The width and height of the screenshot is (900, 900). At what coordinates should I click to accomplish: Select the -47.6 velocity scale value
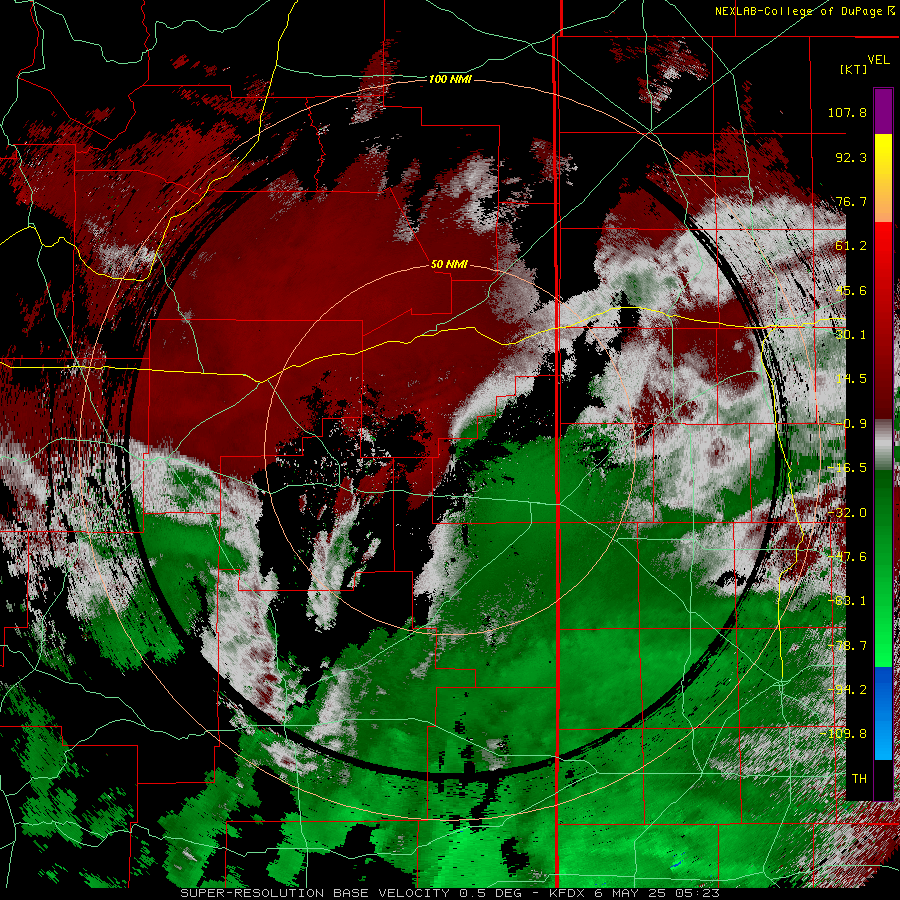[x=847, y=557]
